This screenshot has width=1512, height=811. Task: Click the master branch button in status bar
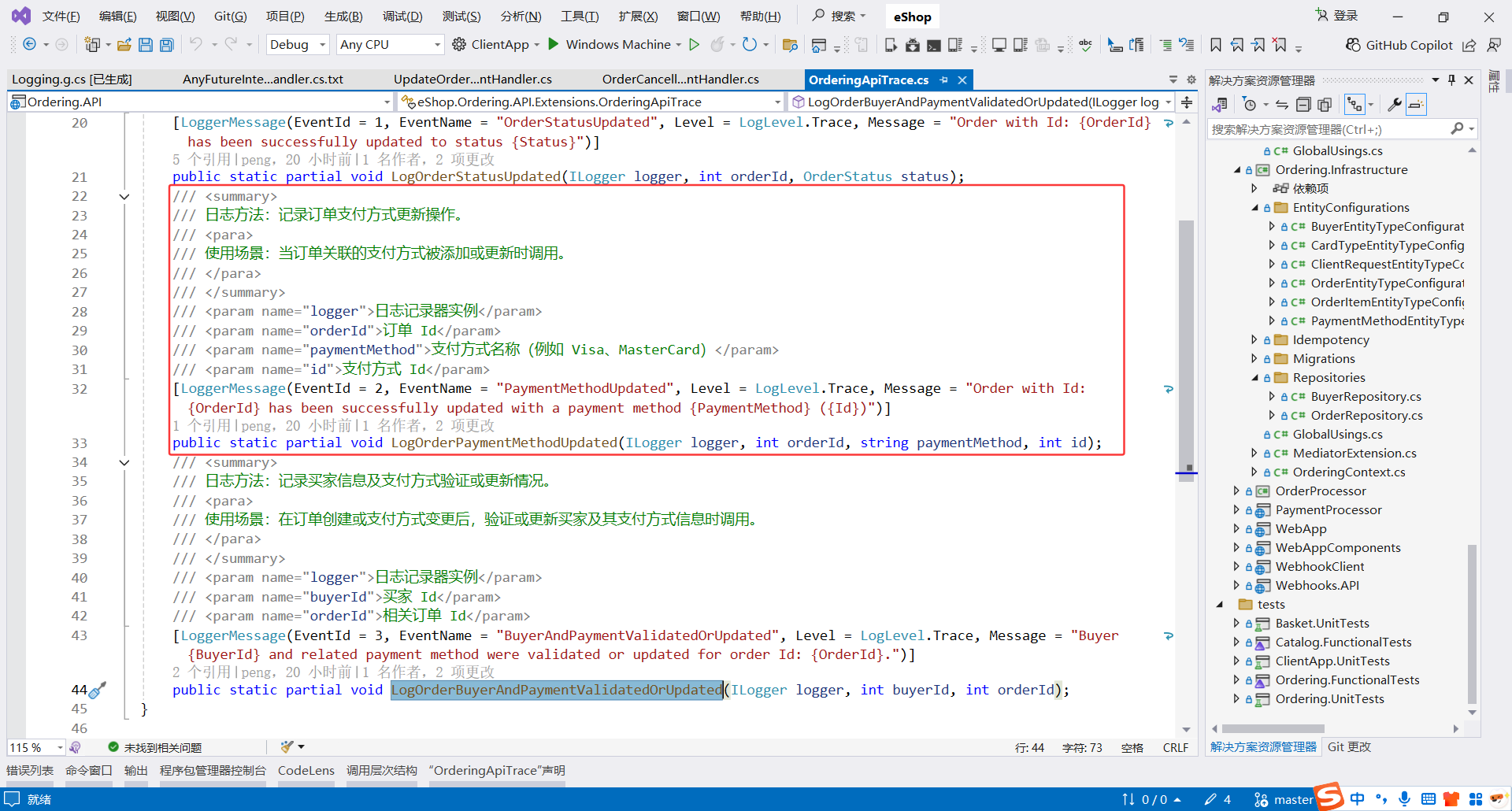tap(1284, 800)
